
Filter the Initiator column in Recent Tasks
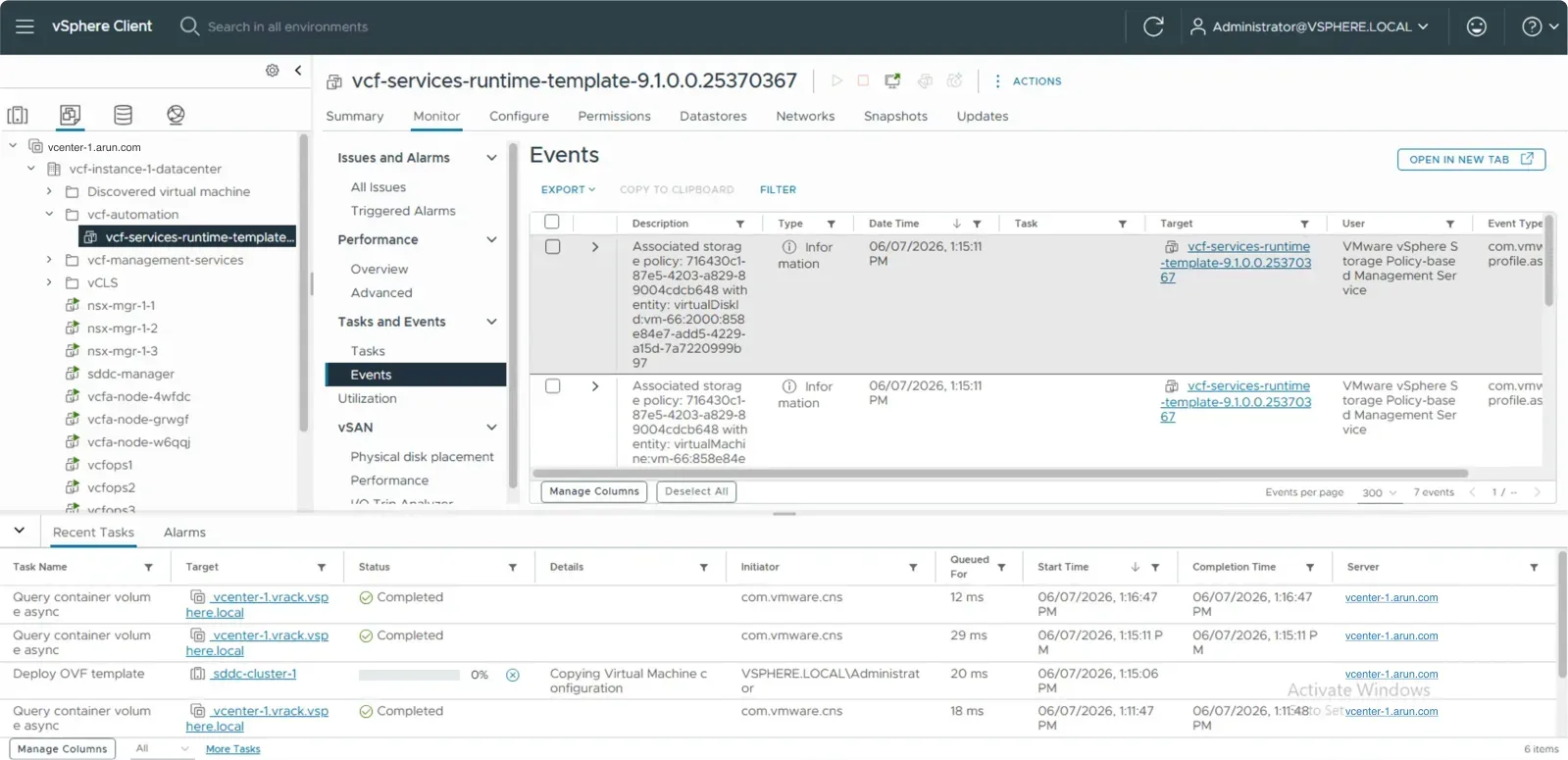(913, 567)
